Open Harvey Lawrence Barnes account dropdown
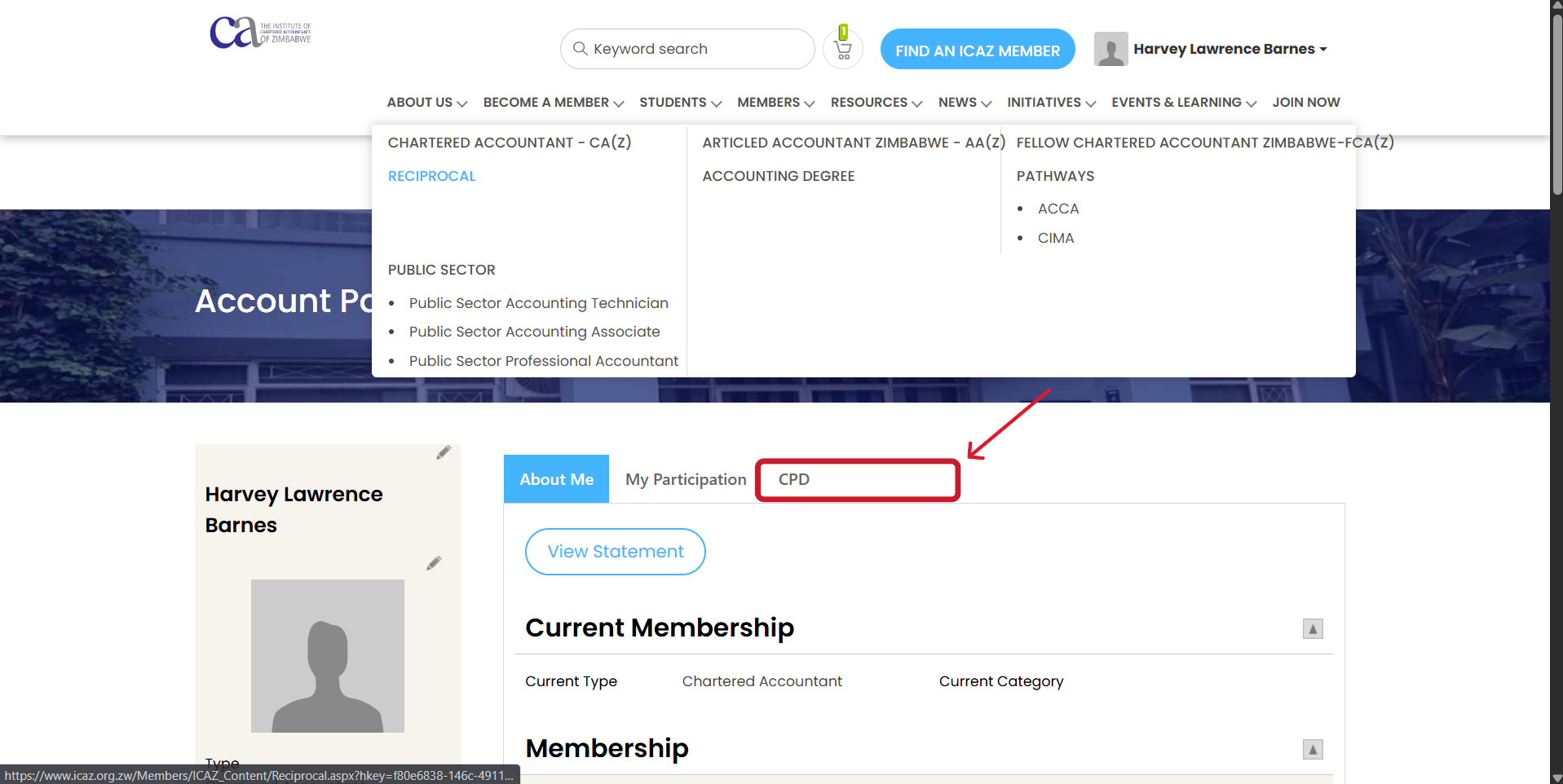The height and width of the screenshot is (784, 1563). [1230, 49]
